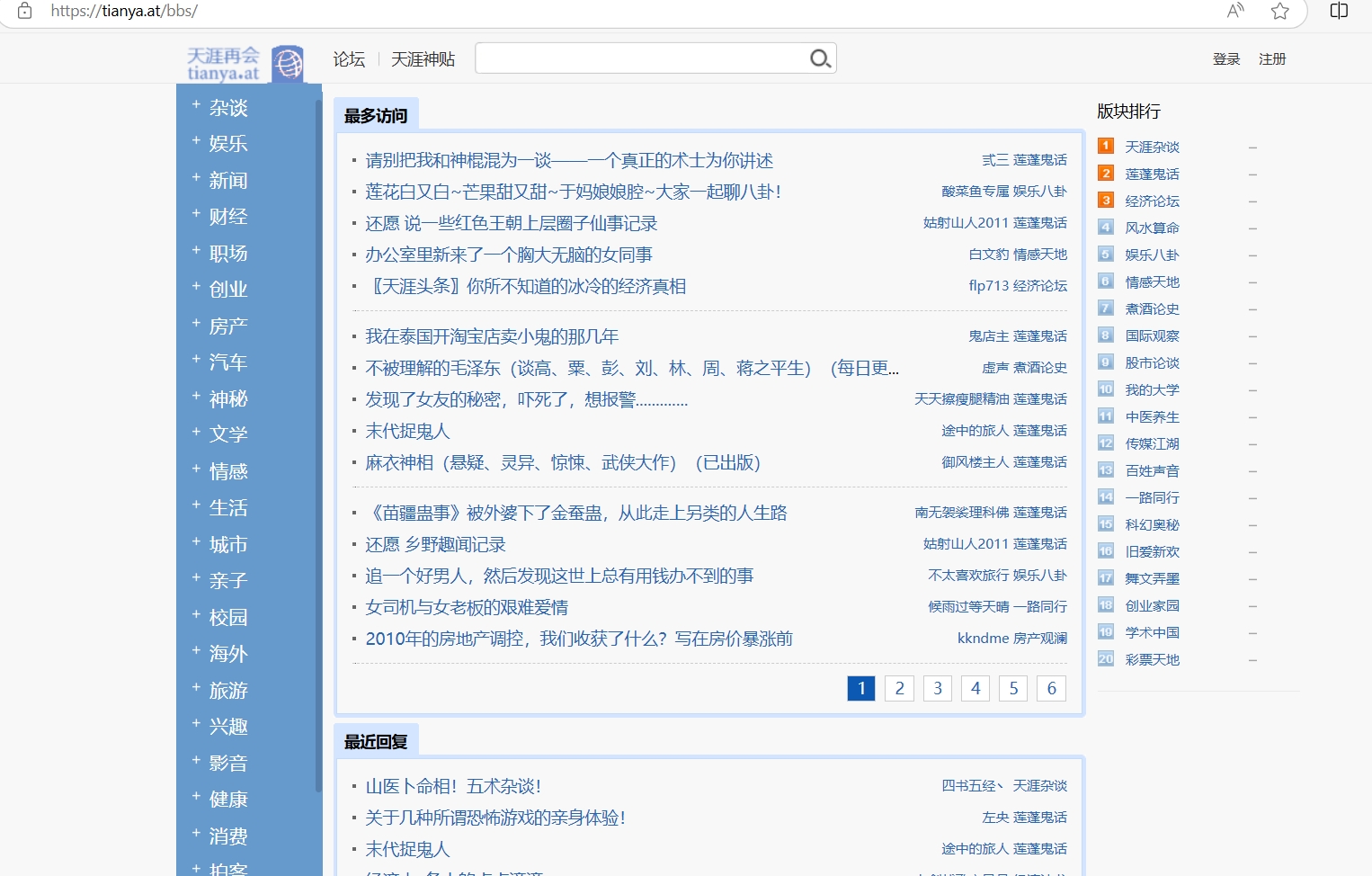Click 注册 to register

click(x=1272, y=59)
